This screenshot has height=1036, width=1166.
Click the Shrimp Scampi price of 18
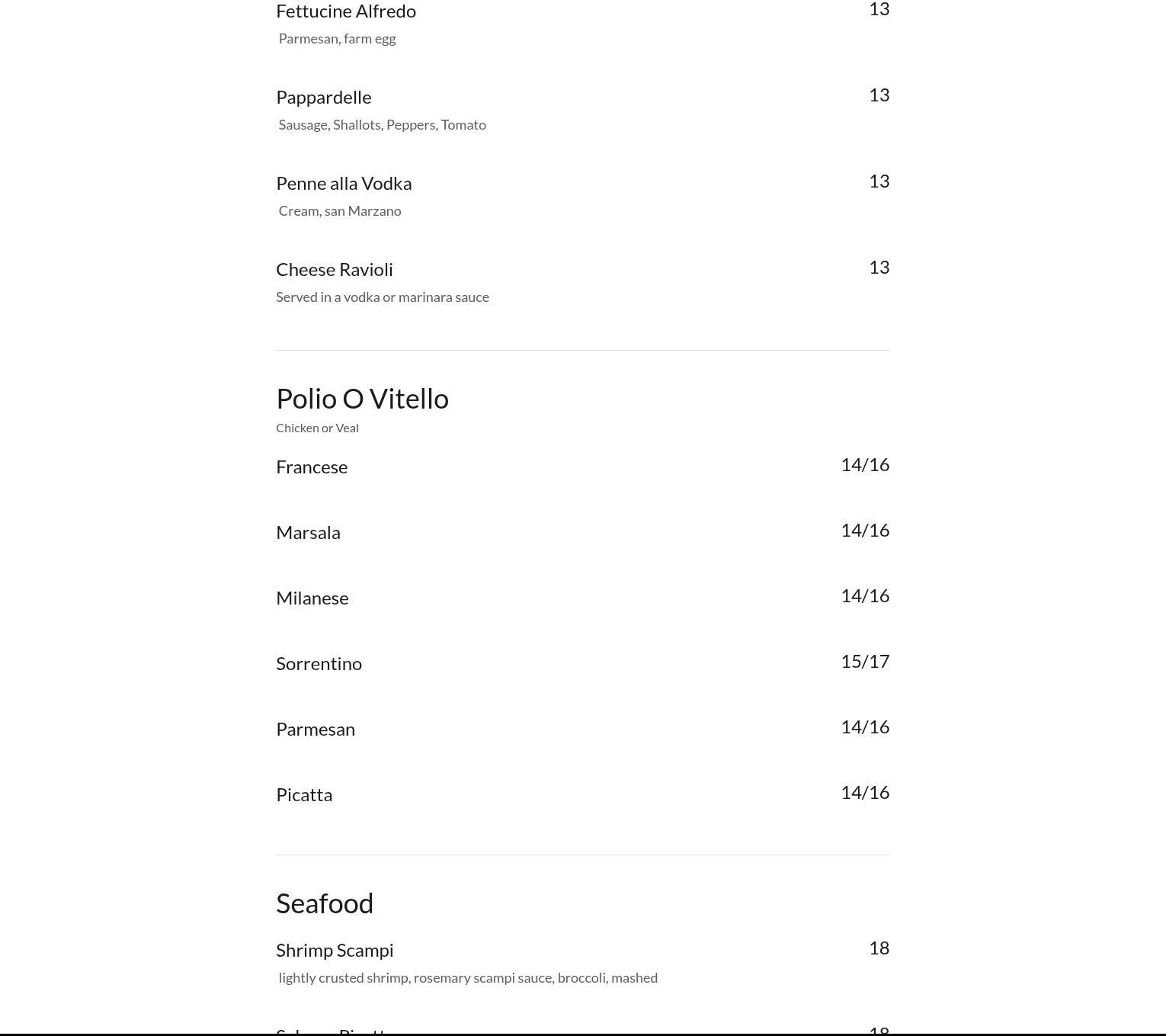click(x=879, y=948)
